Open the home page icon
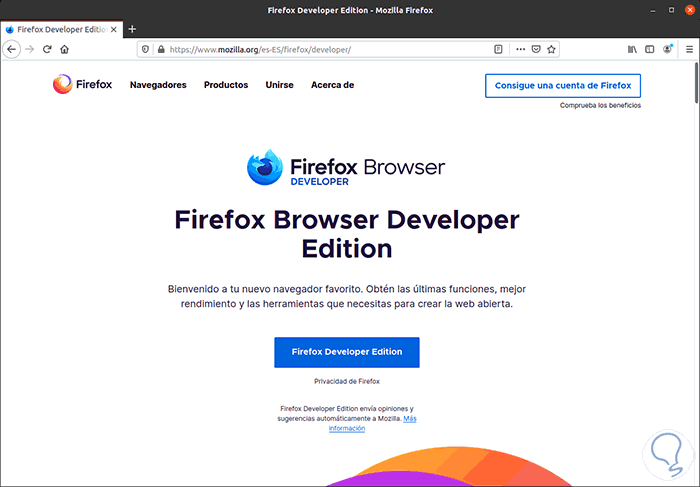The width and height of the screenshot is (700, 487). coord(65,49)
